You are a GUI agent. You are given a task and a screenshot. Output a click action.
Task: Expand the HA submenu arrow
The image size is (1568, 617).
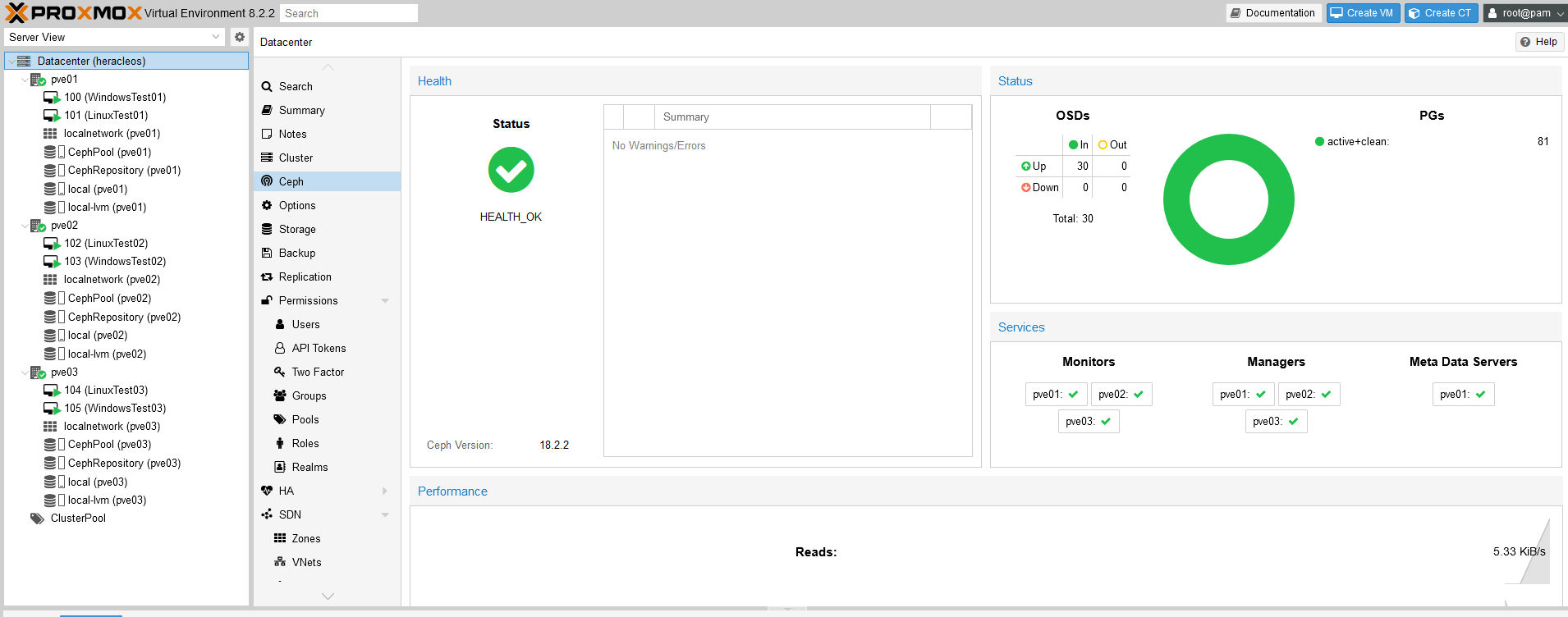coord(385,491)
